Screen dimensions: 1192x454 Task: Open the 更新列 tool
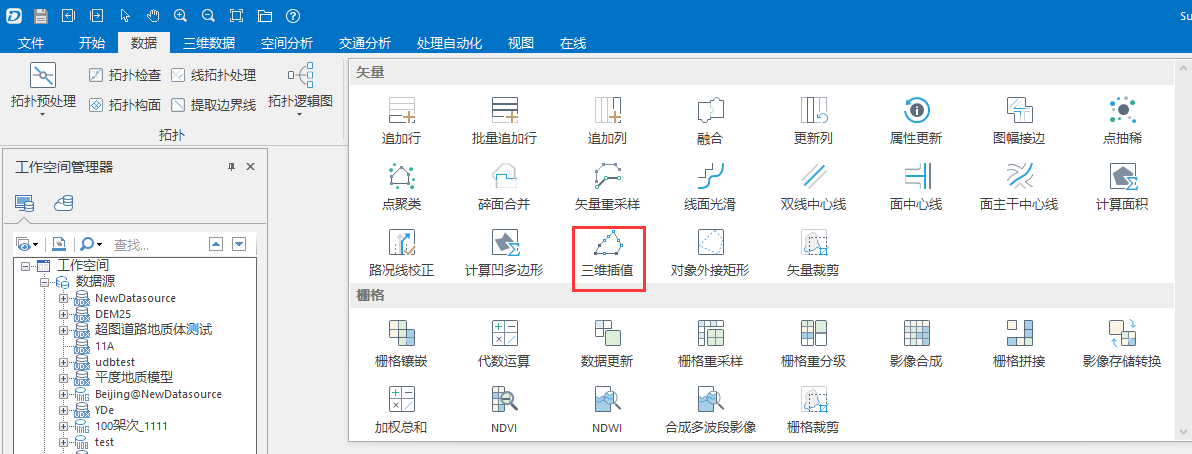[x=813, y=121]
